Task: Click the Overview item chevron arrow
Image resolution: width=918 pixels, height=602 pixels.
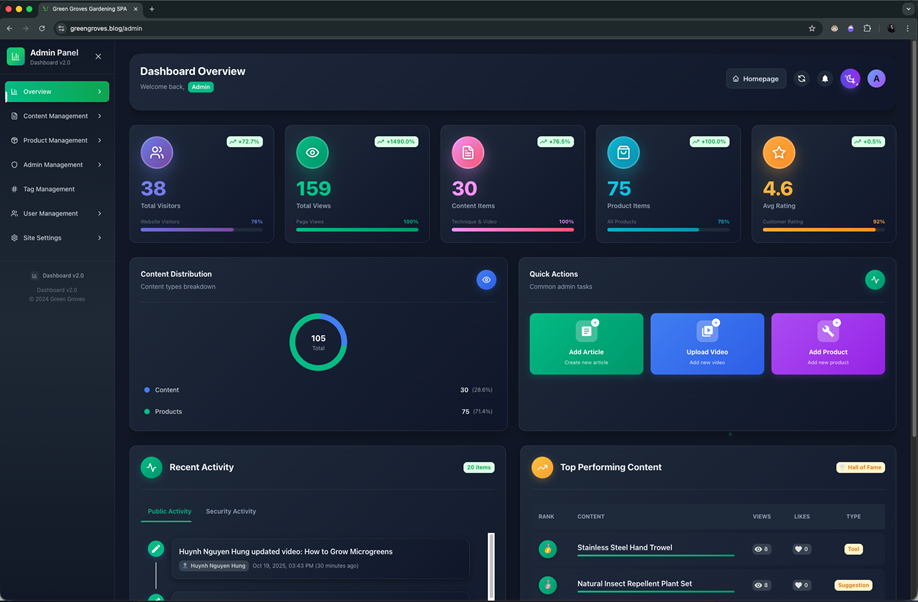Action: tap(100, 91)
